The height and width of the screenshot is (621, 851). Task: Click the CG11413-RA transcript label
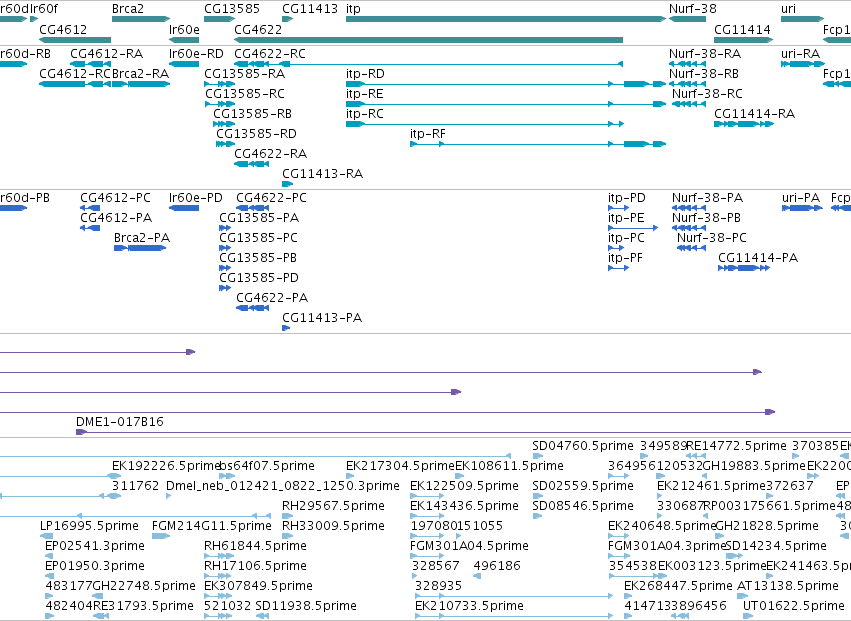pos(322,174)
